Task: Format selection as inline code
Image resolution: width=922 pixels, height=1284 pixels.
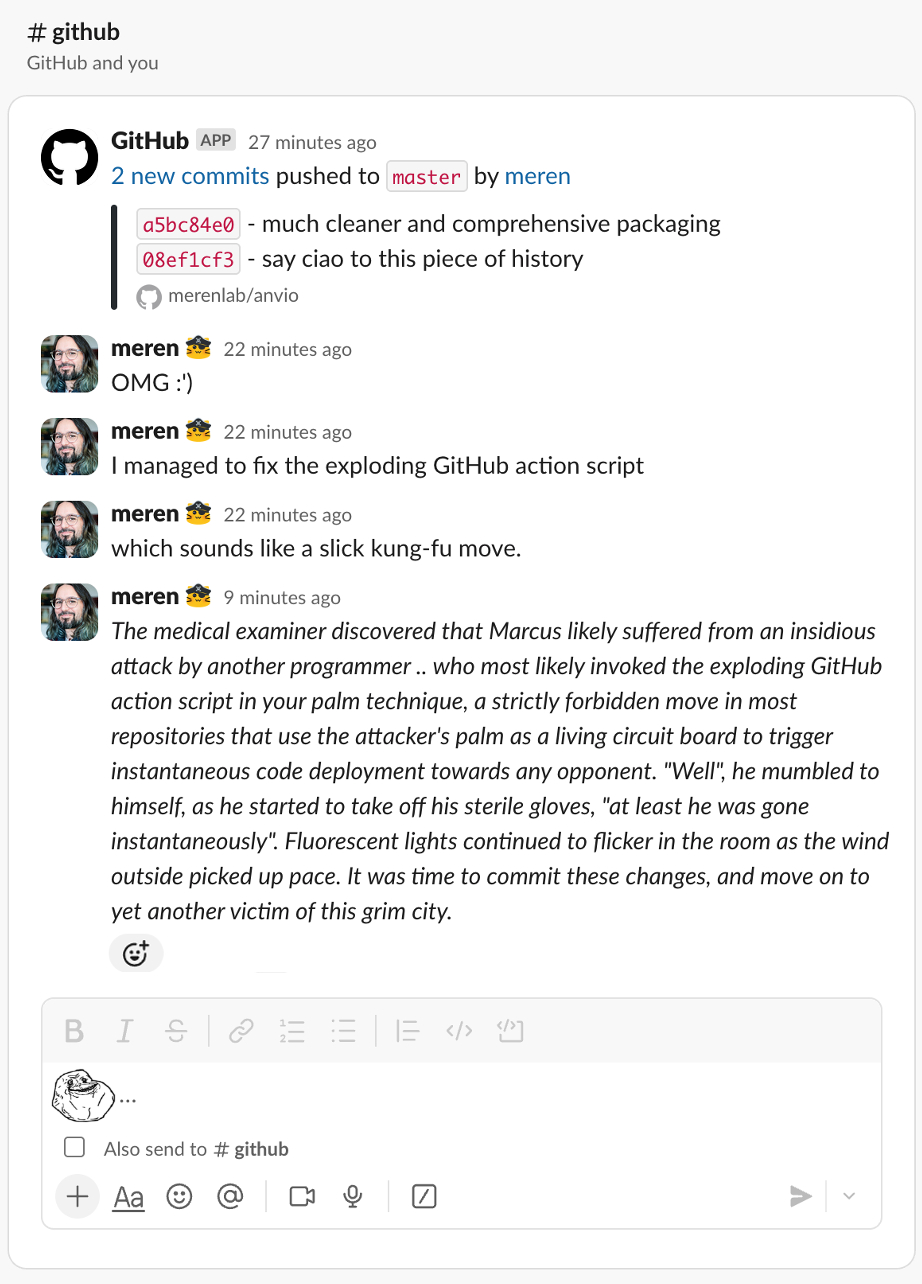Action: [x=459, y=1031]
